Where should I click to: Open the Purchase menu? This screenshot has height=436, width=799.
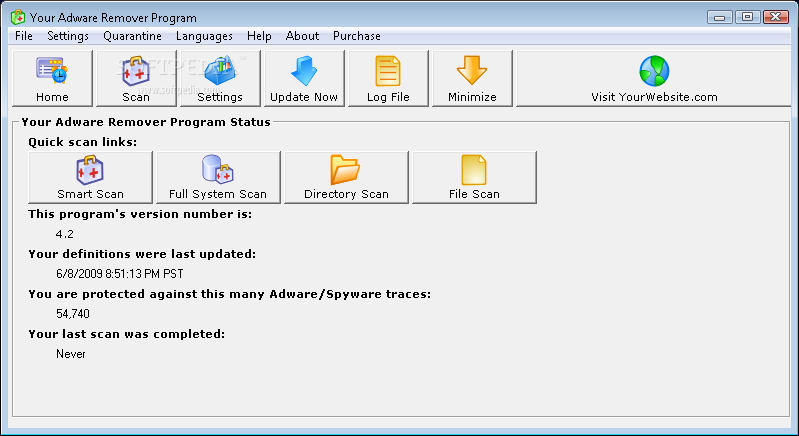coord(357,36)
